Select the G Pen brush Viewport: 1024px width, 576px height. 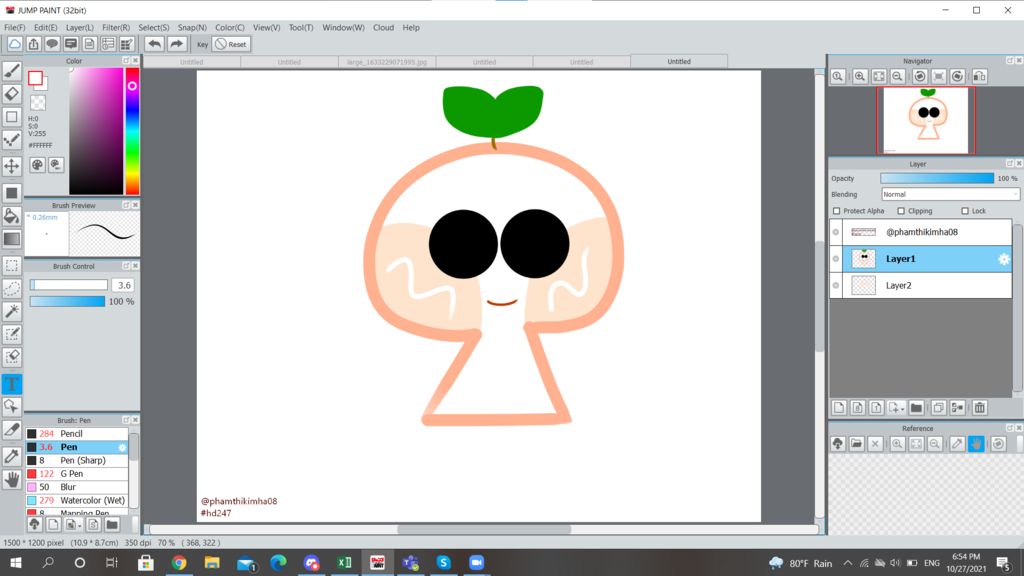tap(77, 473)
